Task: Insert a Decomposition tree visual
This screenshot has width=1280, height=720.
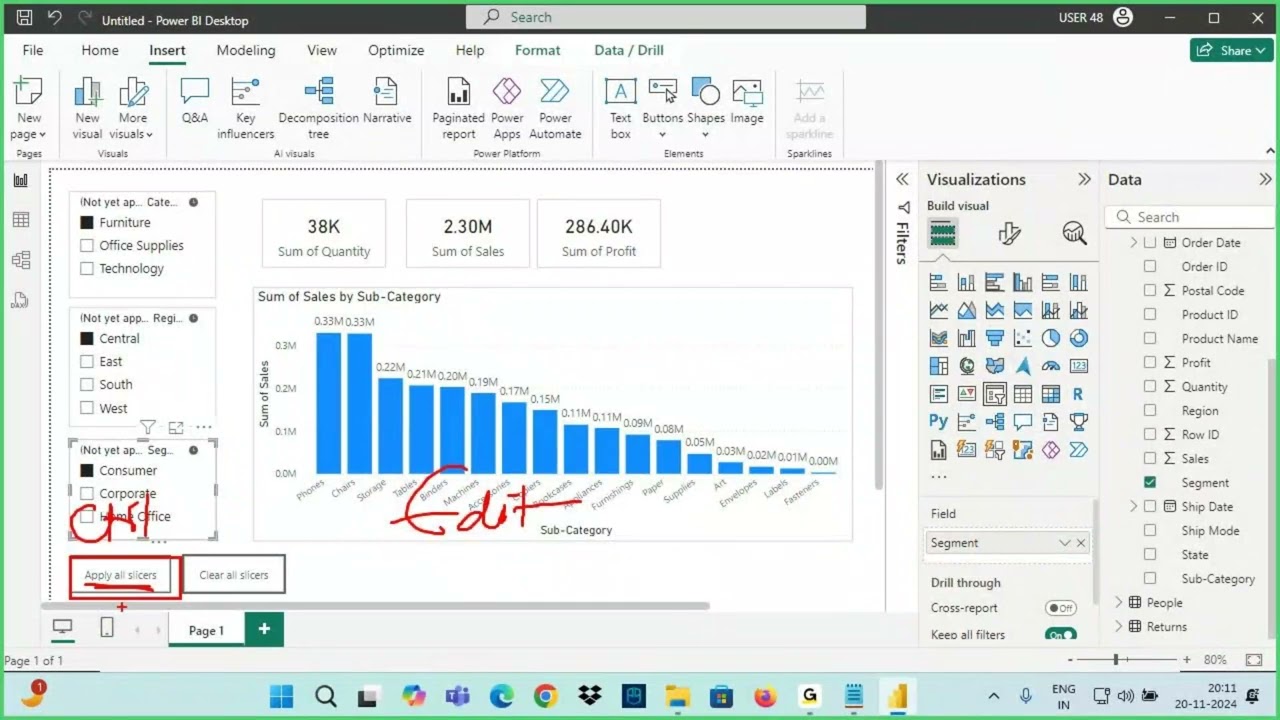Action: [x=318, y=108]
